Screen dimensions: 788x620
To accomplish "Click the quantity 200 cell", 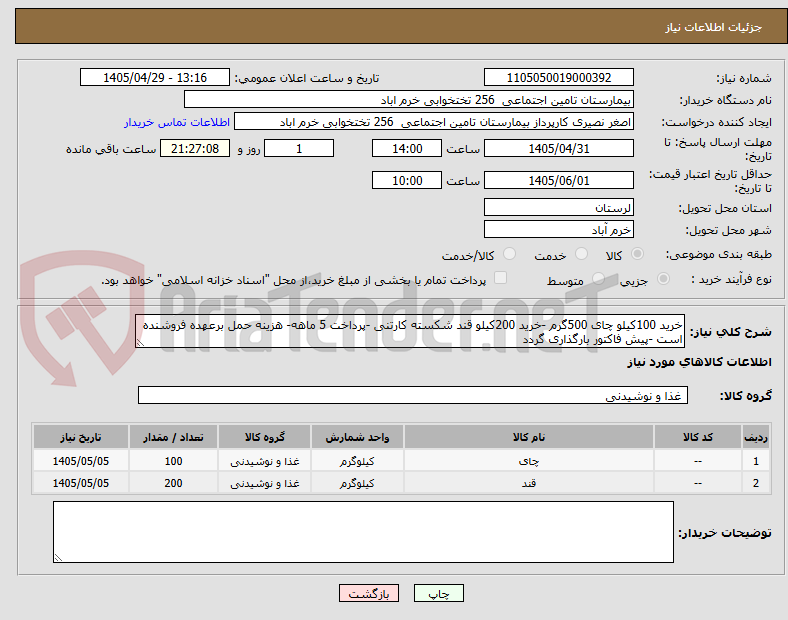I will 173,483.
